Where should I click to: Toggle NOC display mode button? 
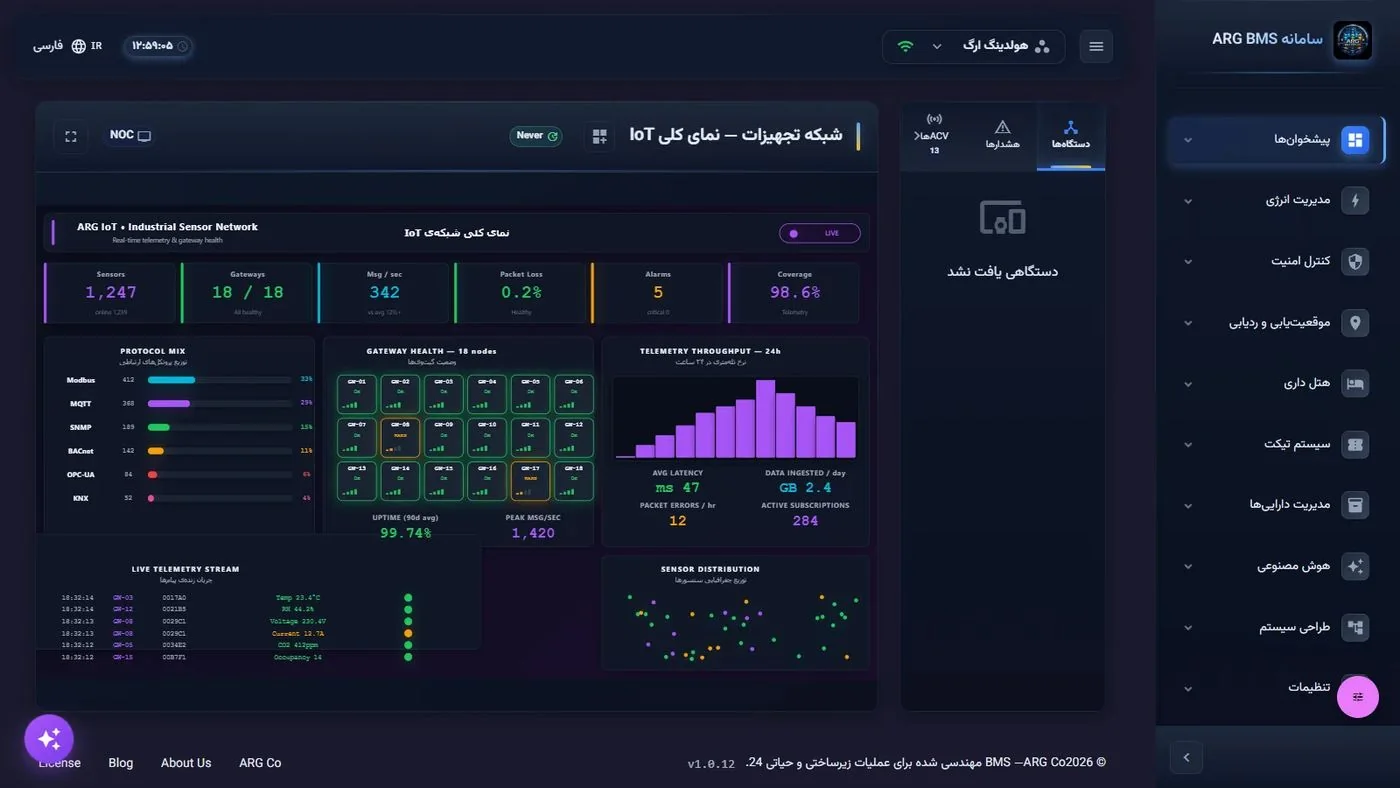(x=130, y=136)
